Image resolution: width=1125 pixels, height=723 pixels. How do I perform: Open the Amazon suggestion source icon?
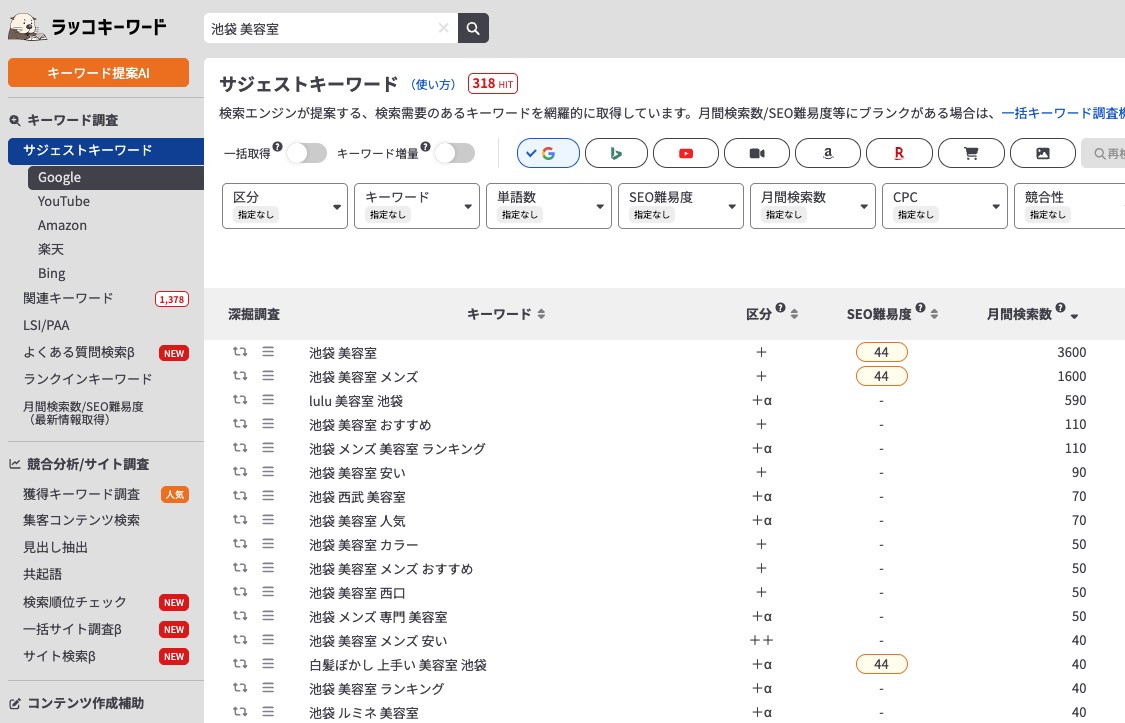pyautogui.click(x=828, y=153)
